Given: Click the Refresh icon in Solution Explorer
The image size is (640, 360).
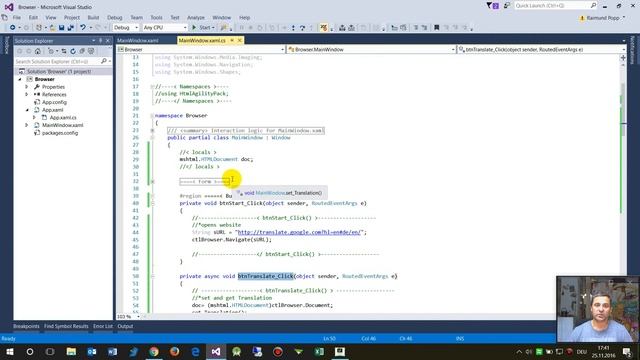Looking at the screenshot, I should click(73, 51).
